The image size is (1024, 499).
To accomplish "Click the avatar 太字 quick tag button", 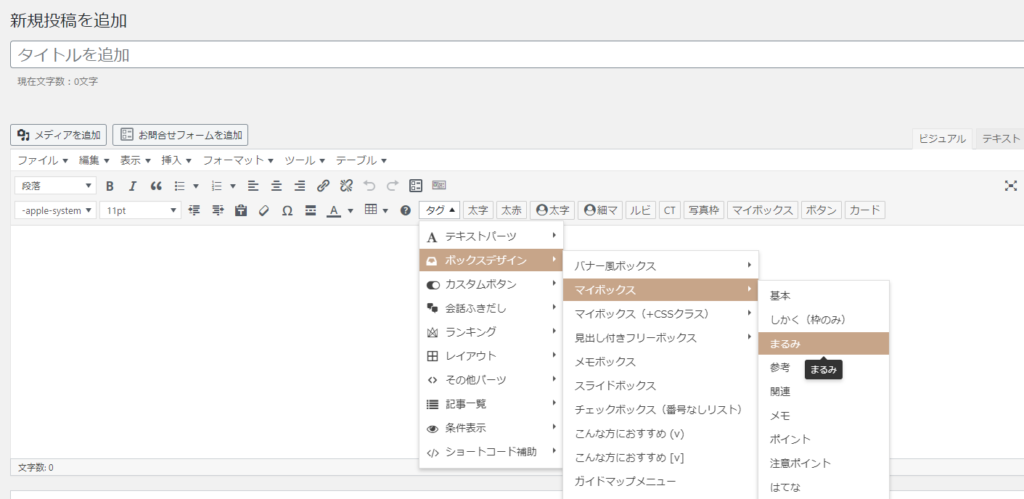I will (x=552, y=210).
